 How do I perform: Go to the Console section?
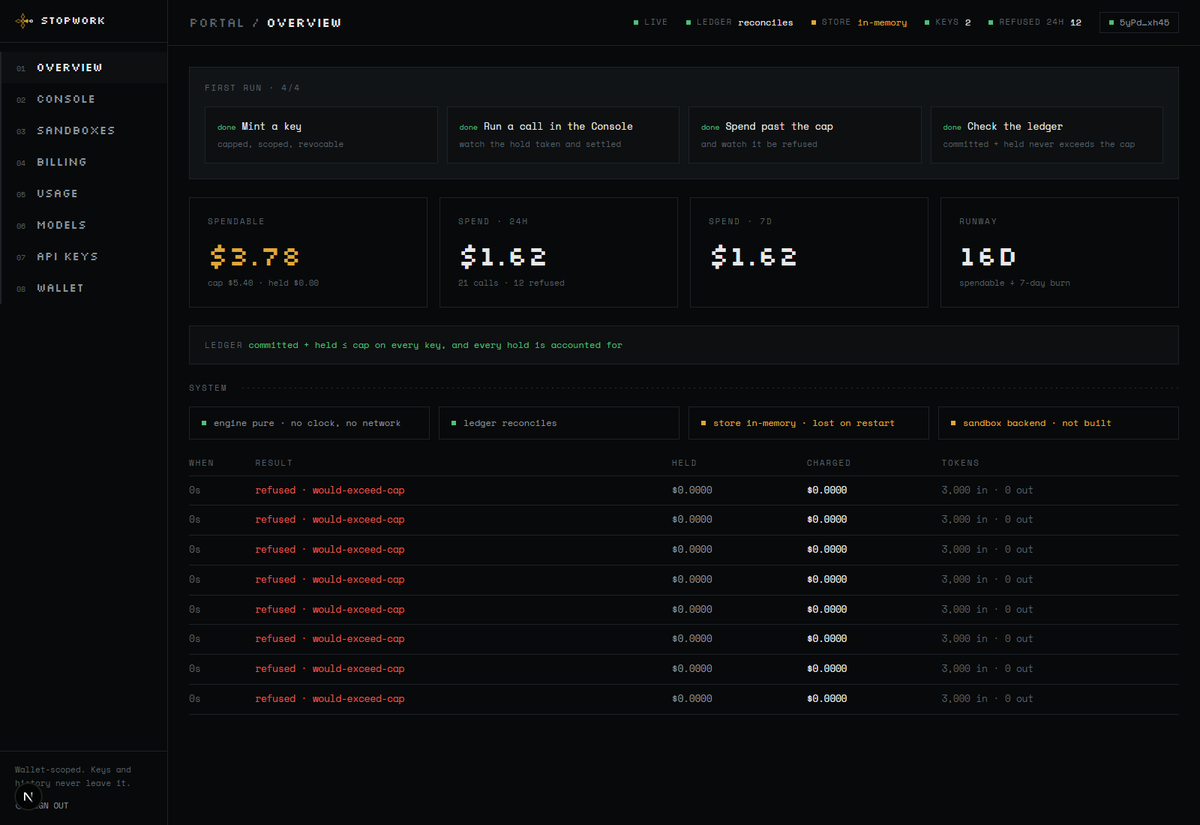point(84,99)
